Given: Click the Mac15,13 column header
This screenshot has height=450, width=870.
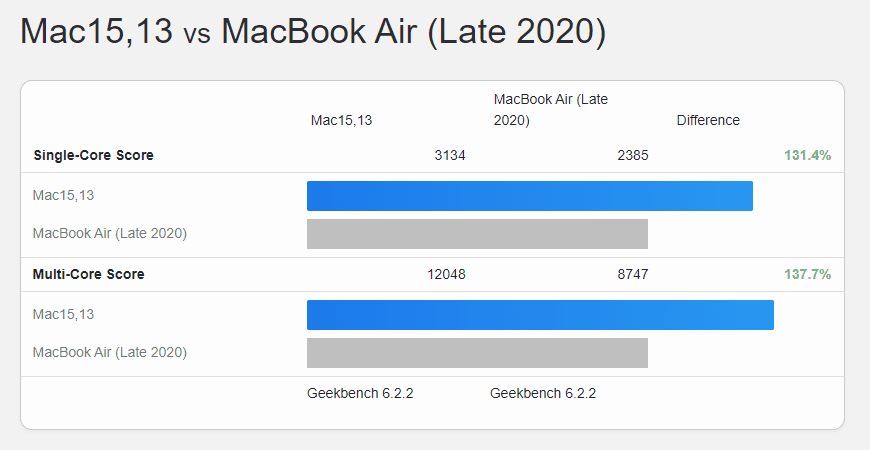Looking at the screenshot, I should point(341,121).
